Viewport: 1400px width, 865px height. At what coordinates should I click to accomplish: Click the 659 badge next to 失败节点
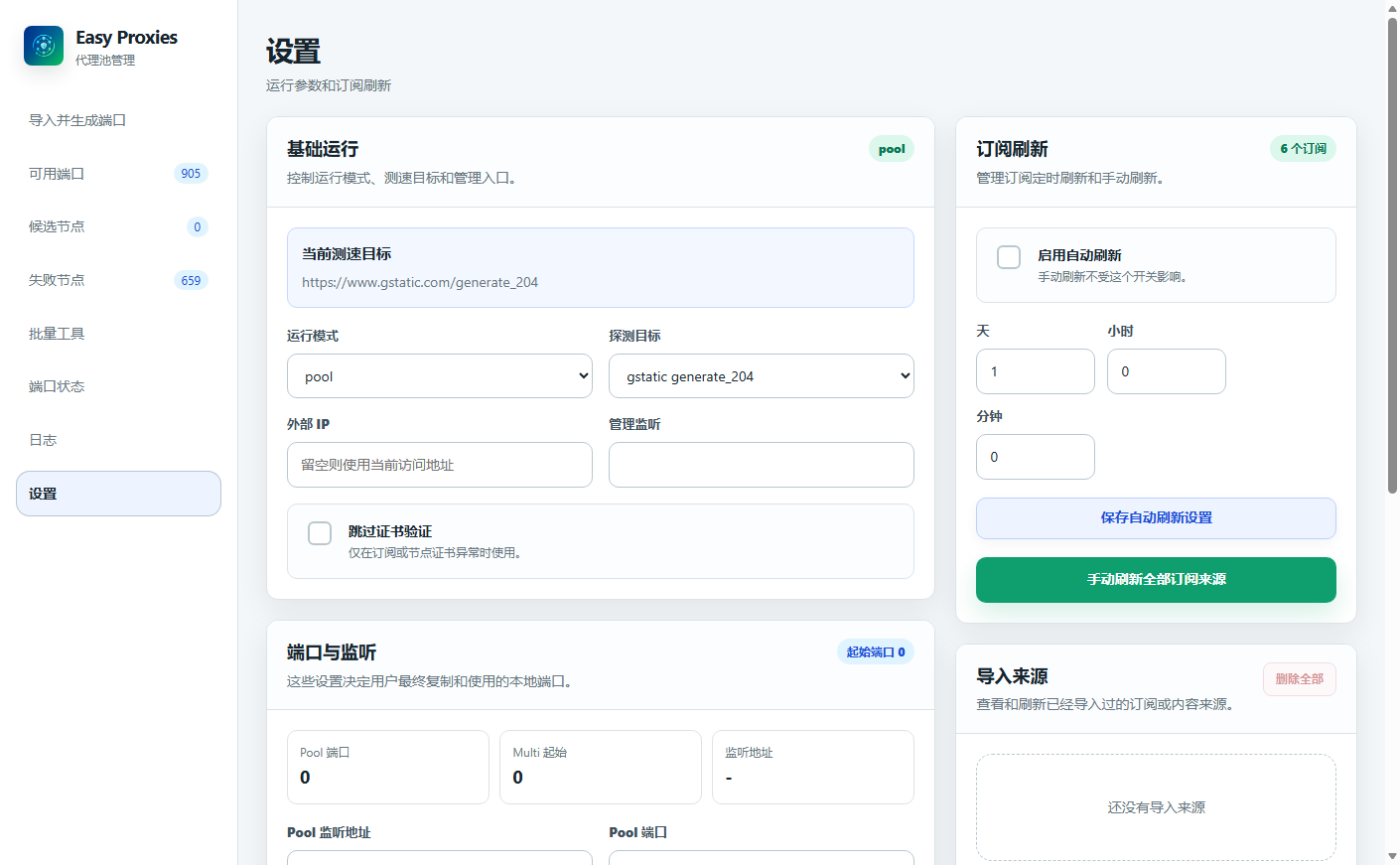tap(191, 280)
